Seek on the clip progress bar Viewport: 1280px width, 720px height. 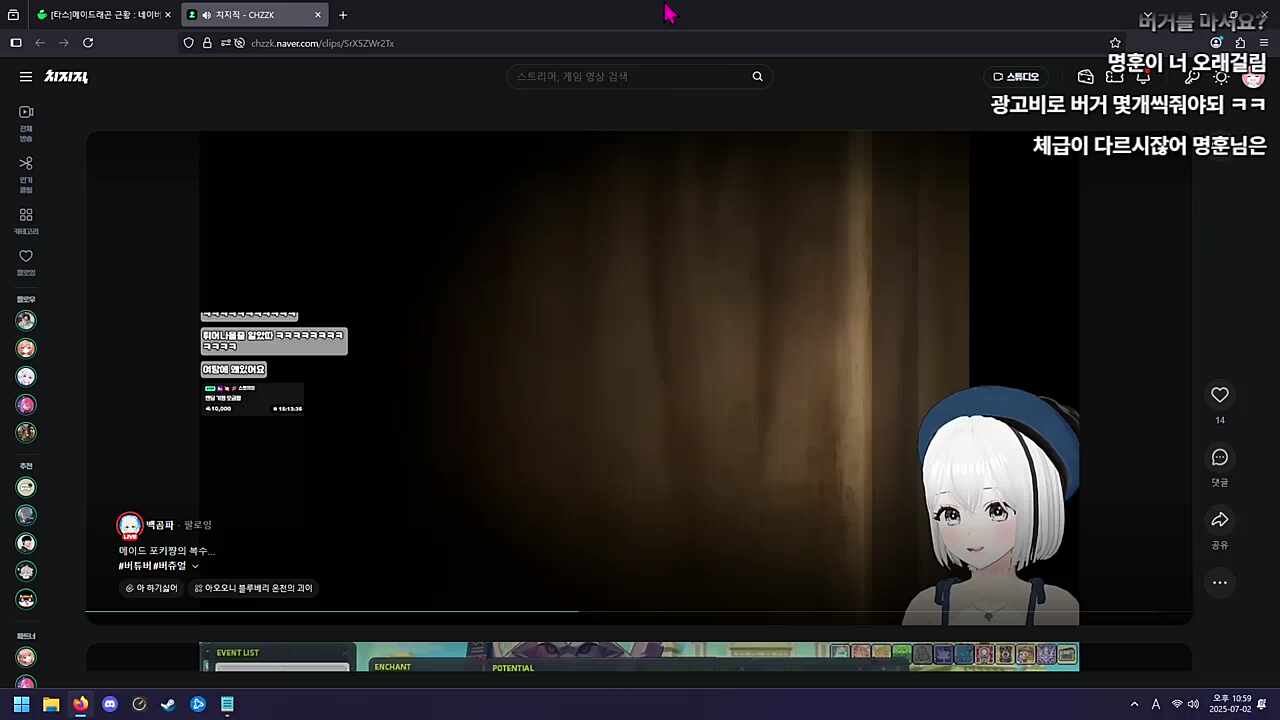coord(639,611)
